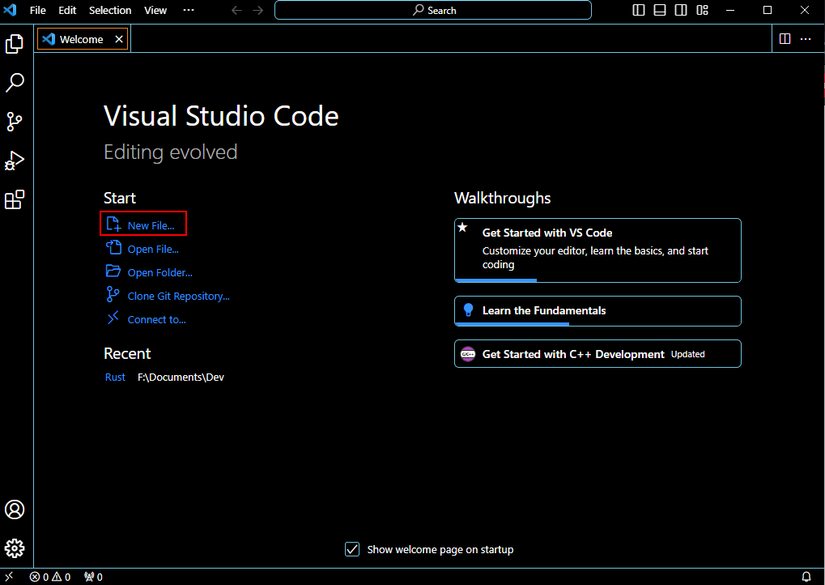Open the File menu

click(37, 11)
